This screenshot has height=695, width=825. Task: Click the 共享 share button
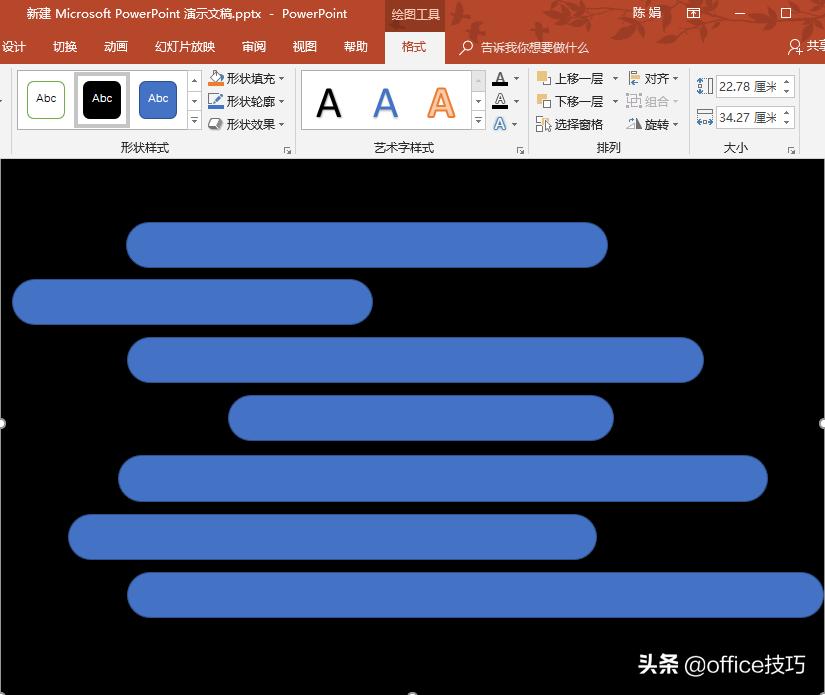click(806, 47)
